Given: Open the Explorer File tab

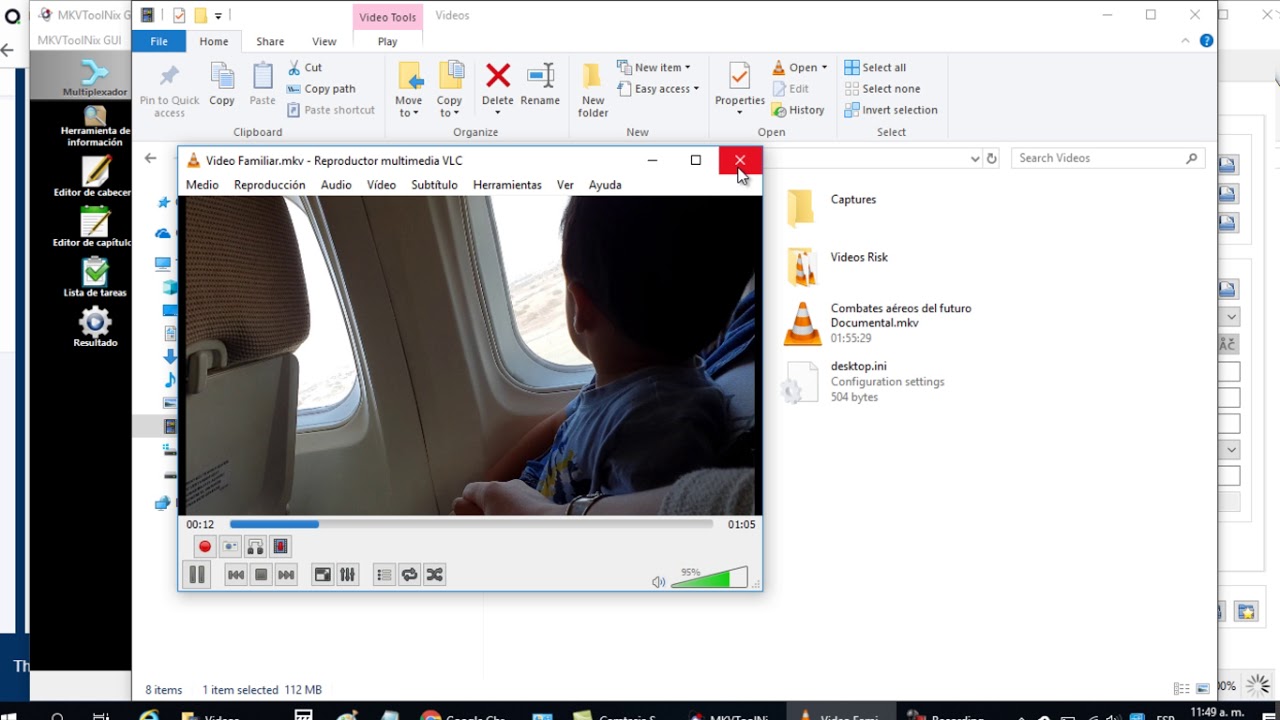Looking at the screenshot, I should coord(159,41).
